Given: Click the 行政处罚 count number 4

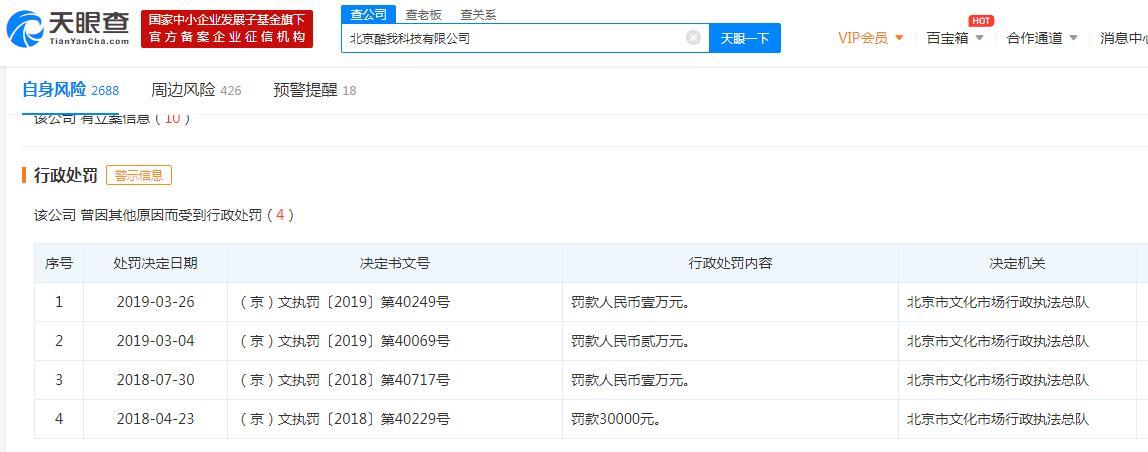Looking at the screenshot, I should click(x=280, y=215).
